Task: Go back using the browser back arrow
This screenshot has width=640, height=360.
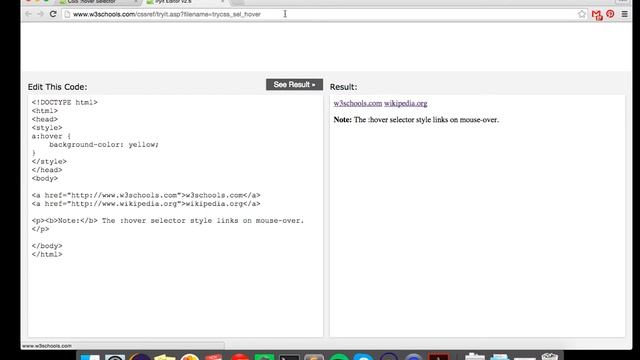Action: 28,14
